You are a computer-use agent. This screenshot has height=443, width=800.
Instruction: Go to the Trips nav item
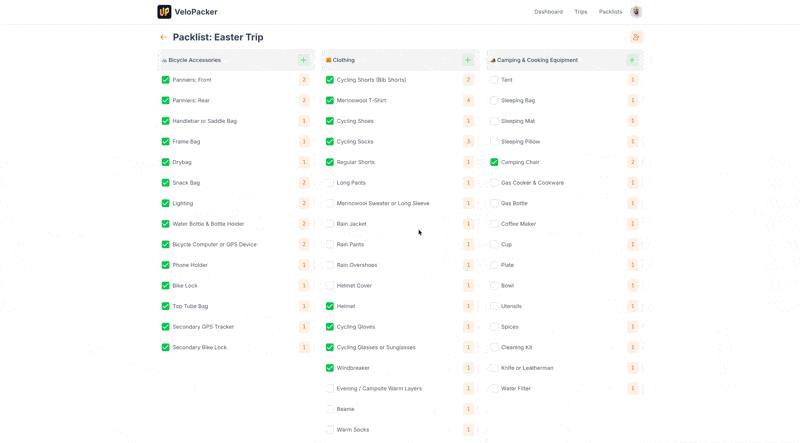(x=581, y=12)
